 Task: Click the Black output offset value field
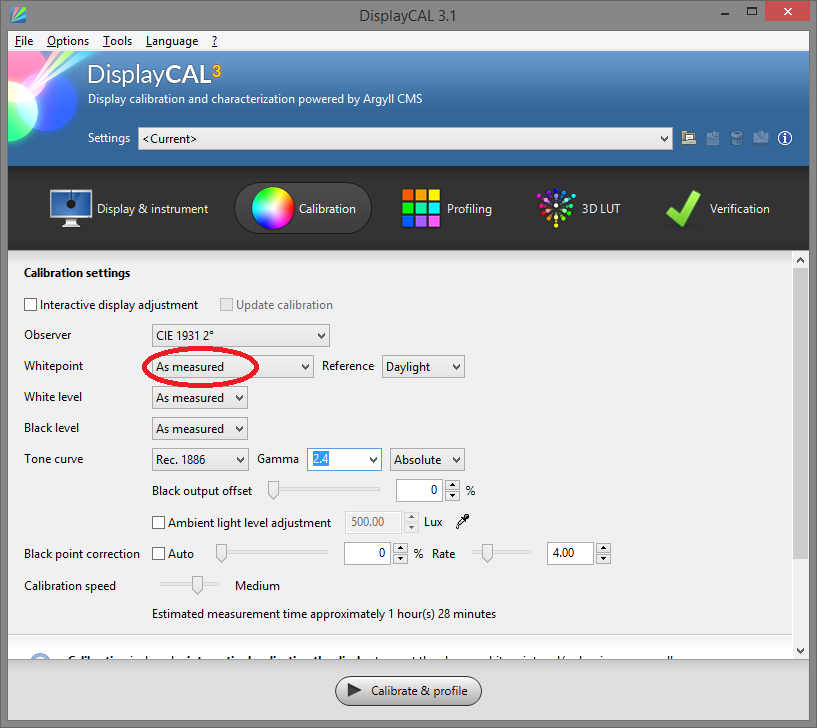point(419,491)
